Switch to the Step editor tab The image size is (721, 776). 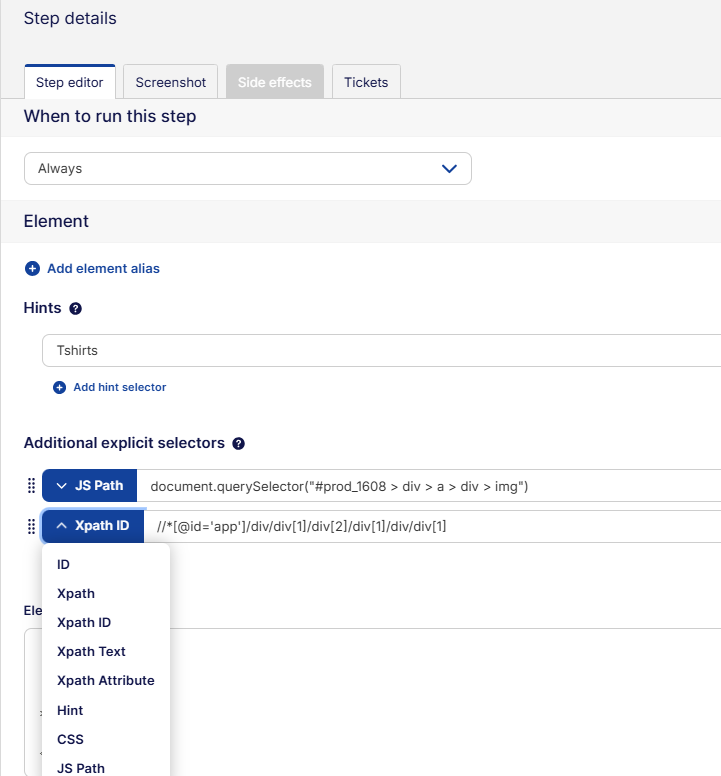tap(70, 82)
